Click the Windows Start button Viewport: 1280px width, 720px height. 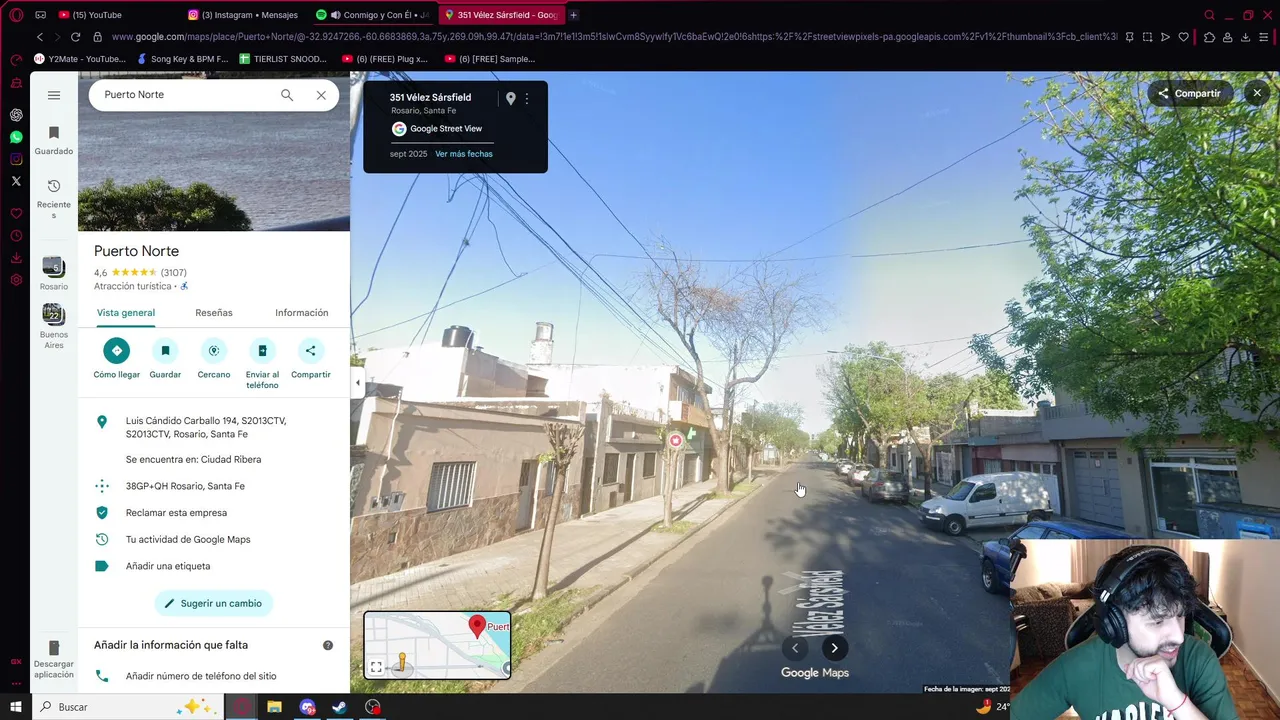[x=16, y=707]
